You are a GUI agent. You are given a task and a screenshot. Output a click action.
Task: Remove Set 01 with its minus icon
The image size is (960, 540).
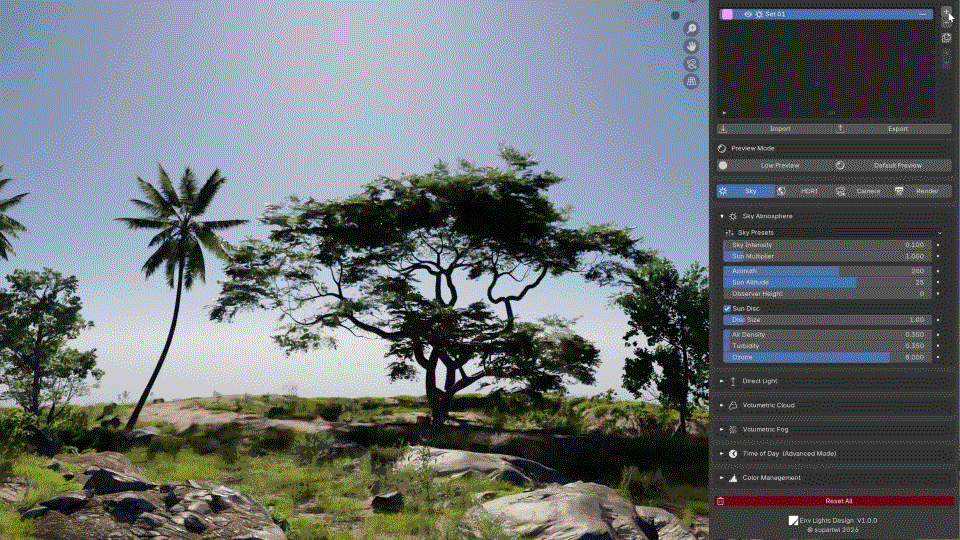click(x=923, y=14)
